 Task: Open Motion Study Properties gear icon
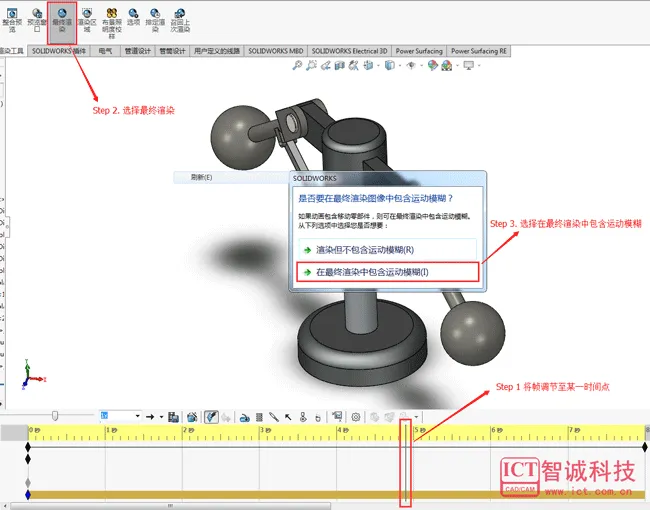pos(356,417)
